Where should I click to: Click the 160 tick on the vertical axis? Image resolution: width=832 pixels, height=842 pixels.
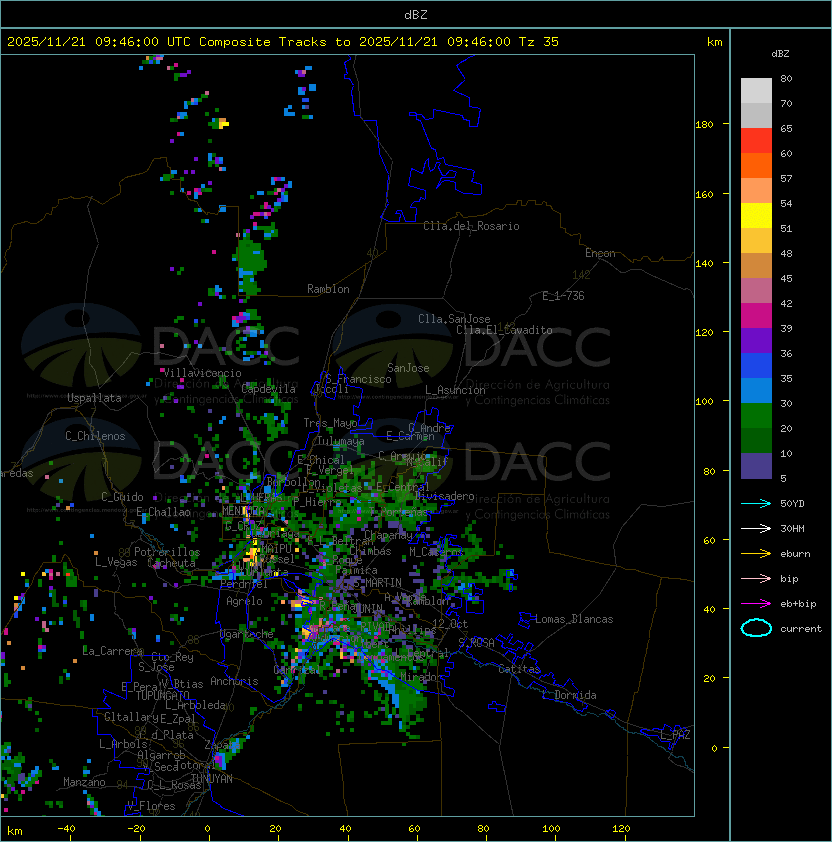(x=704, y=194)
